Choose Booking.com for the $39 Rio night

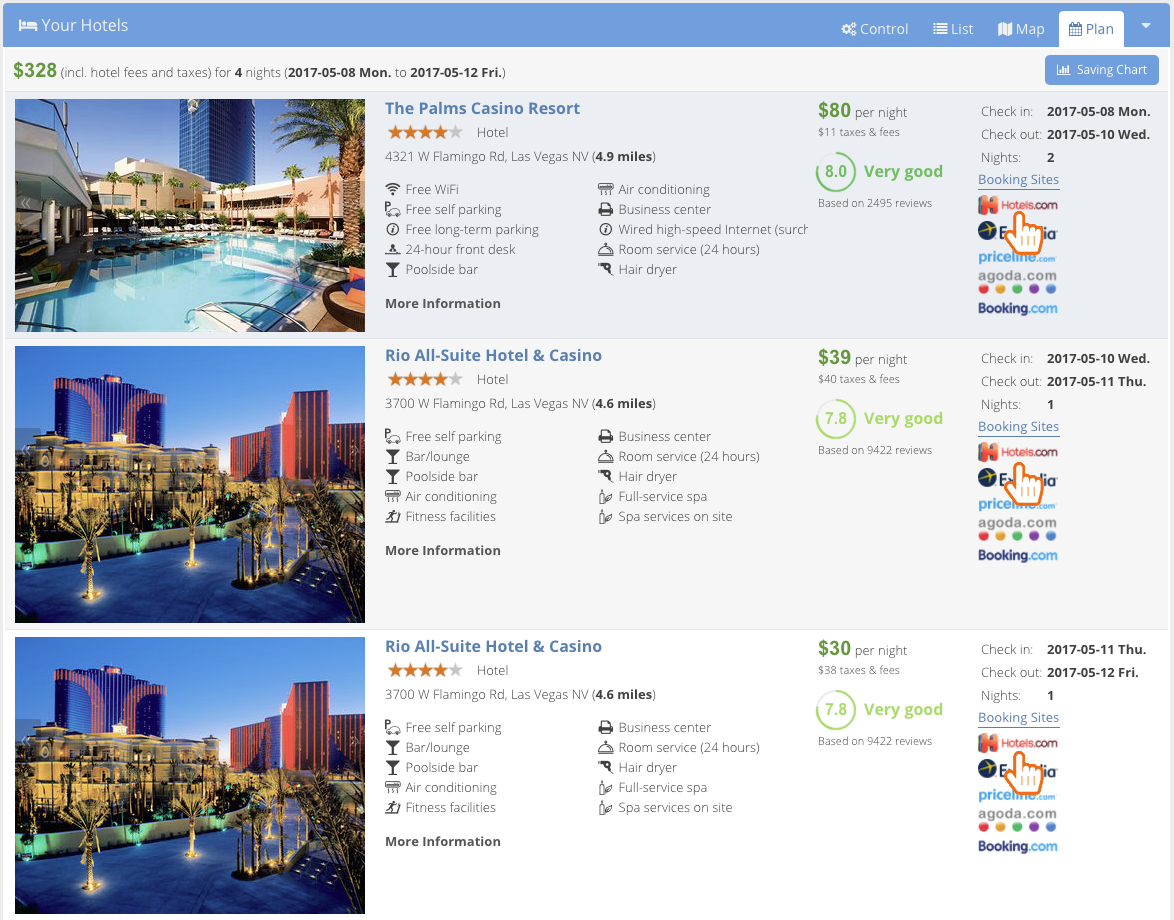(1018, 555)
